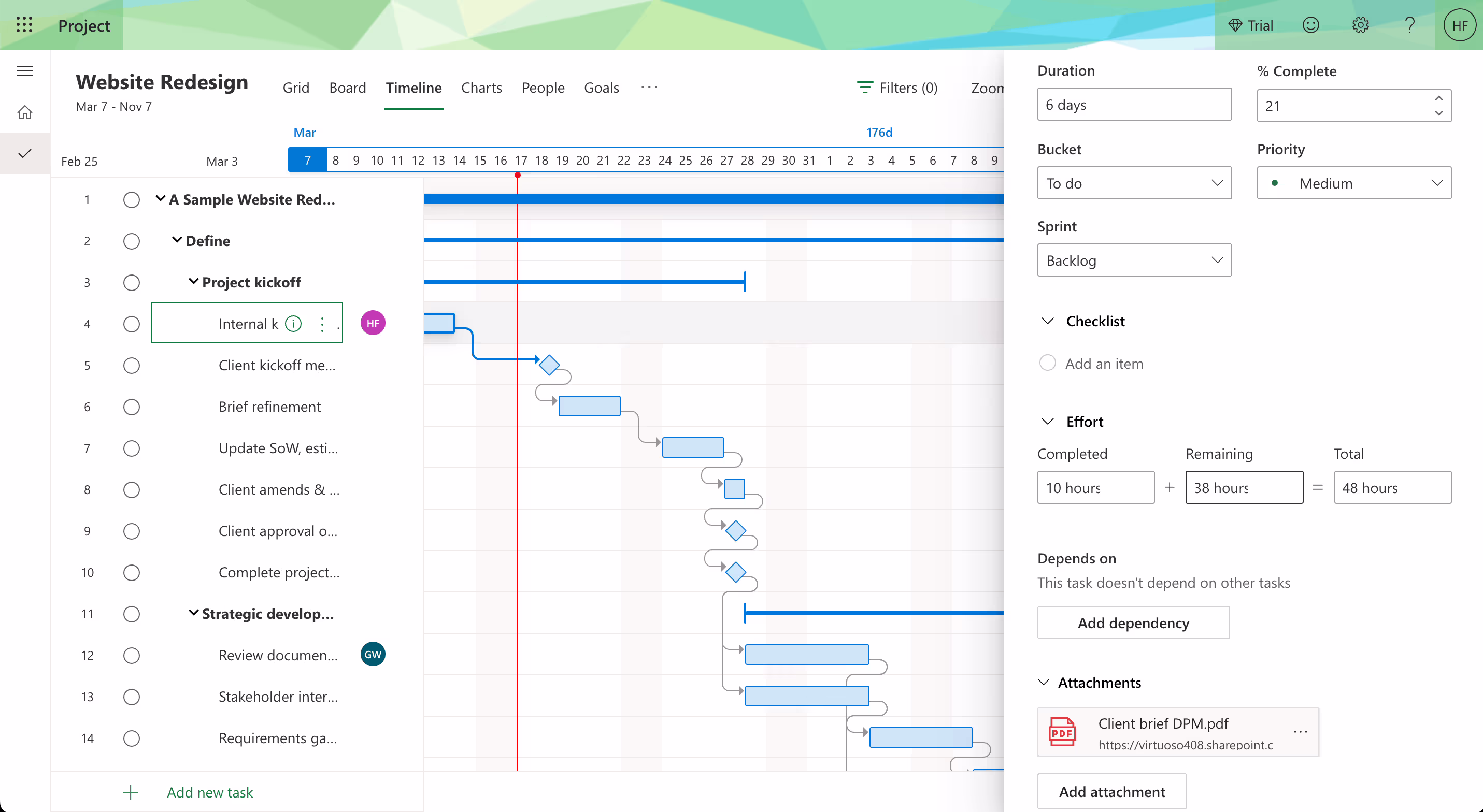Viewport: 1483px width, 812px height.
Task: Mark Client kickoff meeting task complete
Action: [x=131, y=366]
